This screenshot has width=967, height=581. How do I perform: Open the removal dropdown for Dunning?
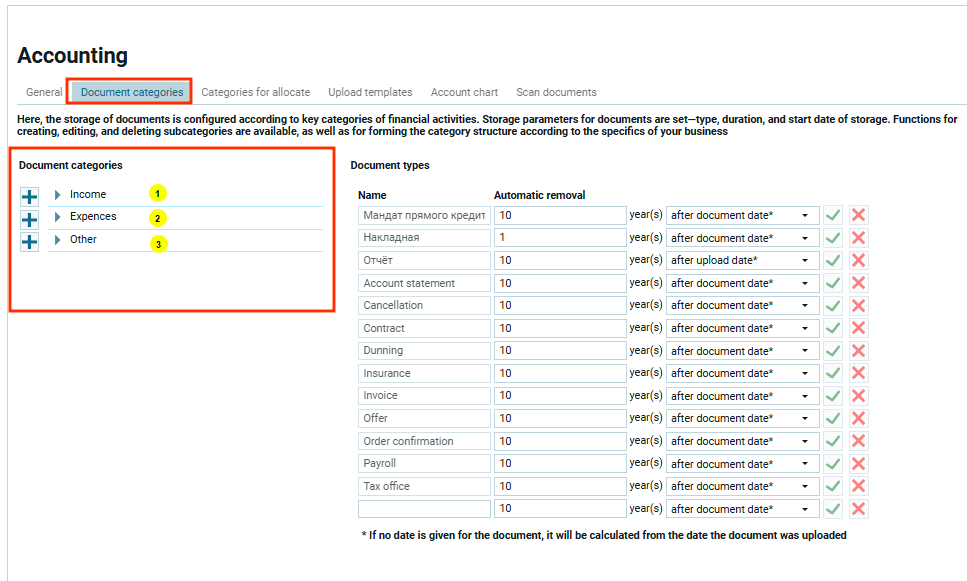pyautogui.click(x=741, y=351)
